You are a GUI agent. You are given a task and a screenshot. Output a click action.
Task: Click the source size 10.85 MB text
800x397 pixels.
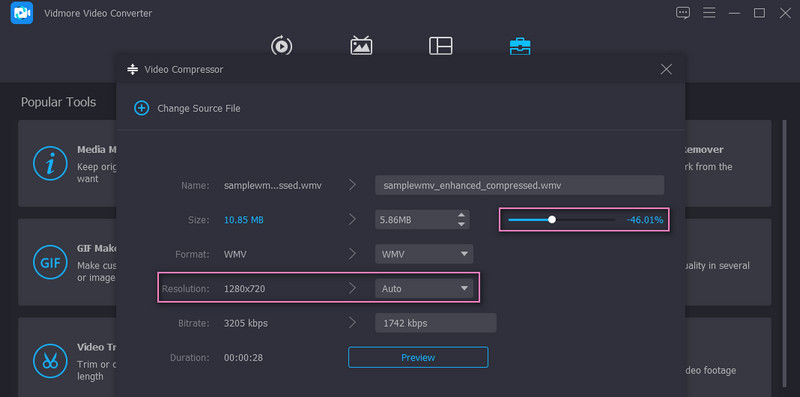tap(244, 220)
